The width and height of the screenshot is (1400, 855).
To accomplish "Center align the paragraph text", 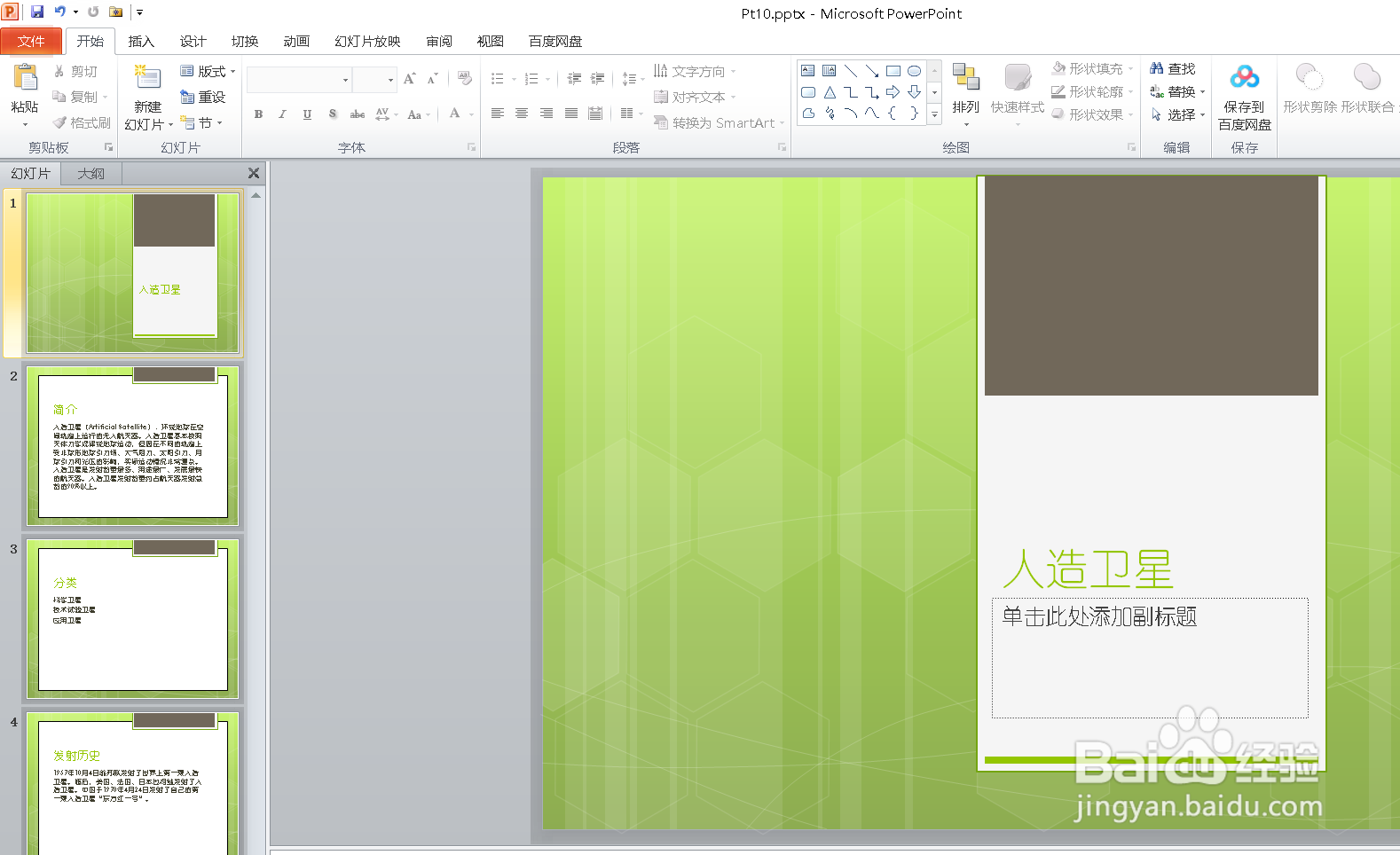I will [522, 114].
